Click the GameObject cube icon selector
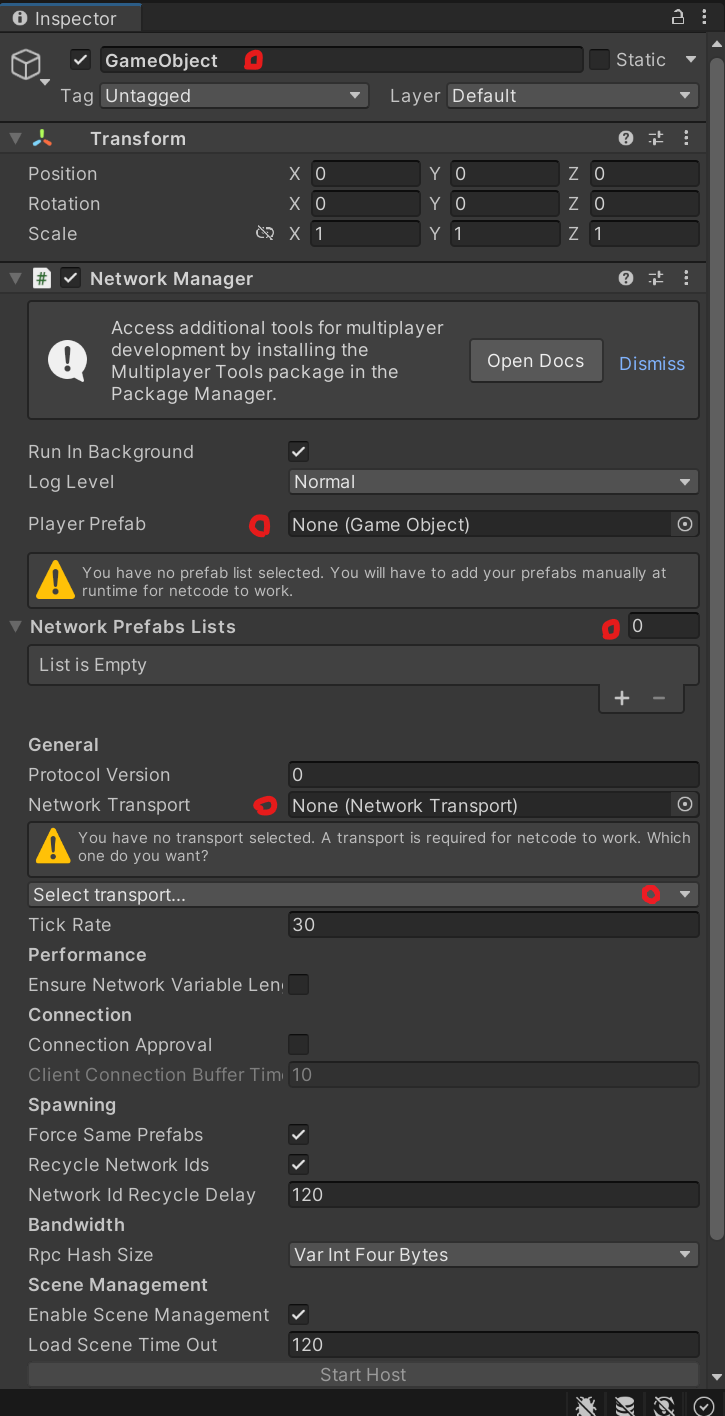The width and height of the screenshot is (725, 1416). point(25,66)
